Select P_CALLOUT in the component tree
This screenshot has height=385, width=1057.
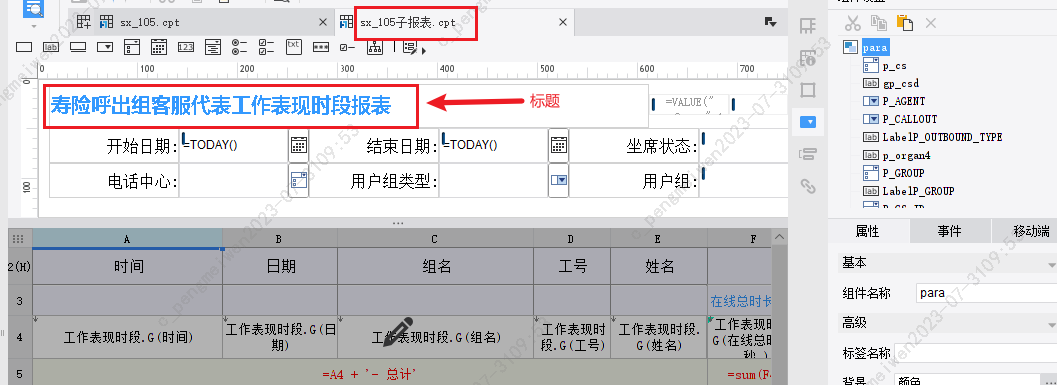click(x=909, y=119)
